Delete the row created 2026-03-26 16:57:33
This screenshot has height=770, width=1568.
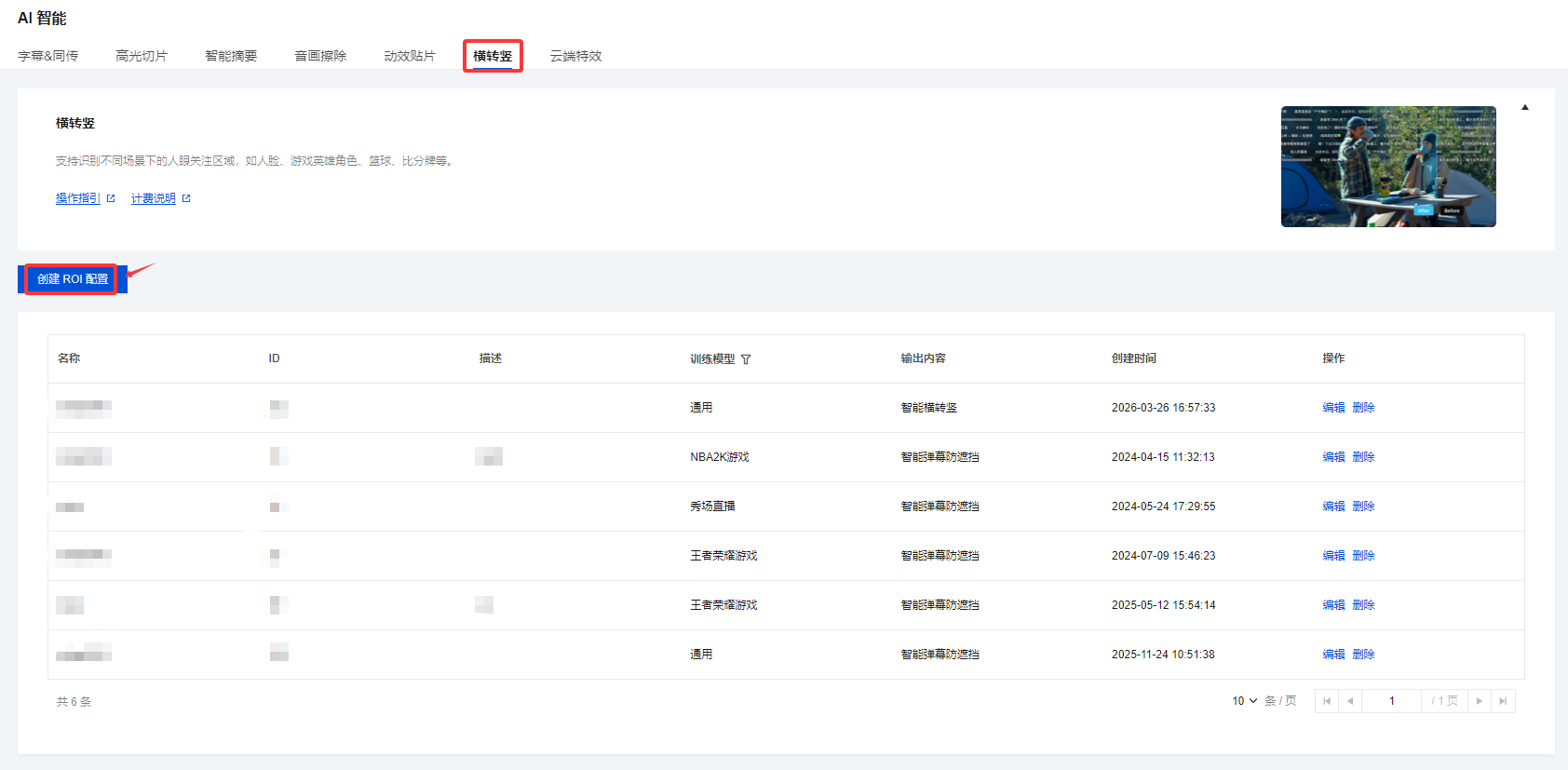click(1363, 408)
